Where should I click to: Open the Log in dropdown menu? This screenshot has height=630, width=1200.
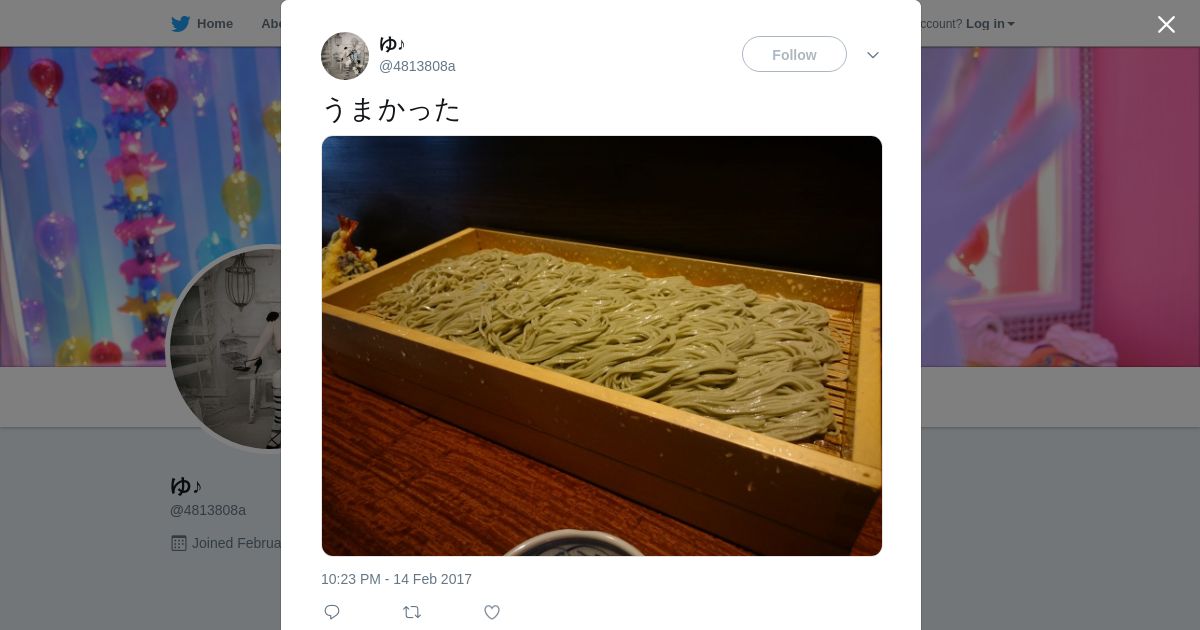tap(990, 24)
